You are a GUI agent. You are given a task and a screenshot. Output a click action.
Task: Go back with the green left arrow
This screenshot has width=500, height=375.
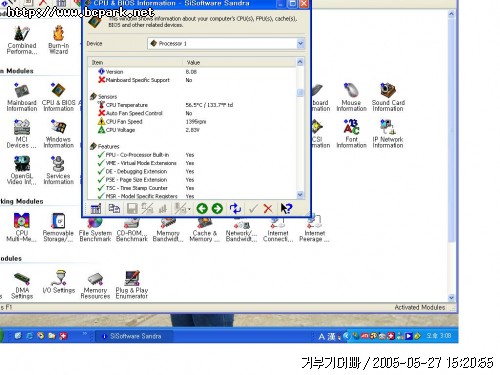click(202, 209)
